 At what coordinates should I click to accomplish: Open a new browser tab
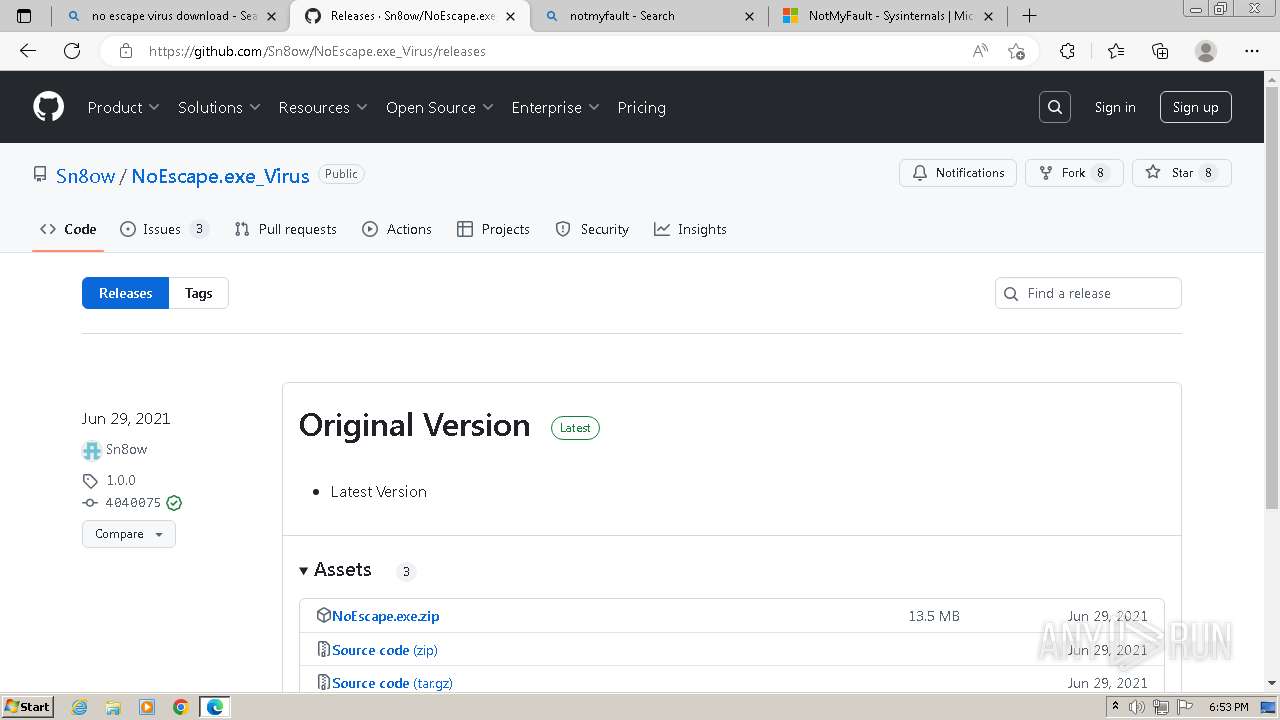click(x=1029, y=15)
